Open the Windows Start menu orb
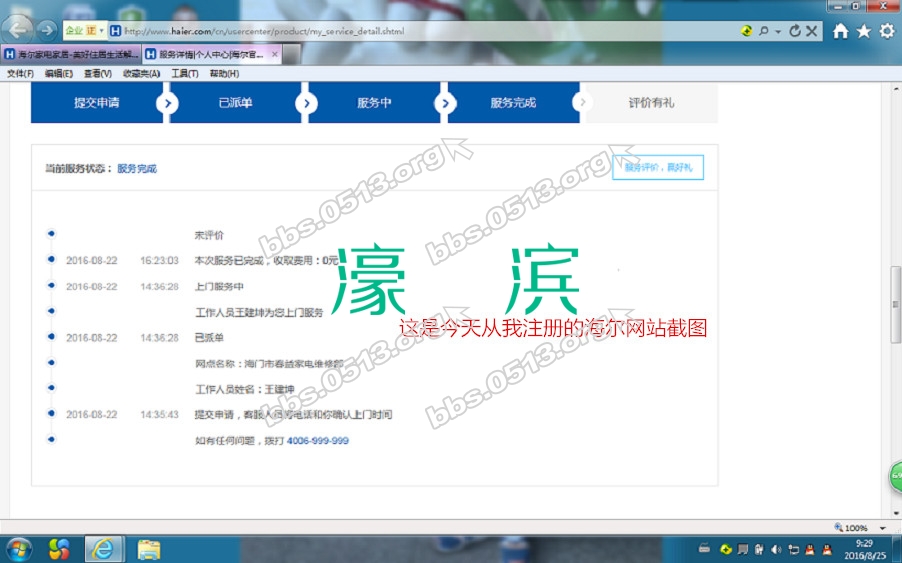The image size is (902, 563). click(x=19, y=548)
